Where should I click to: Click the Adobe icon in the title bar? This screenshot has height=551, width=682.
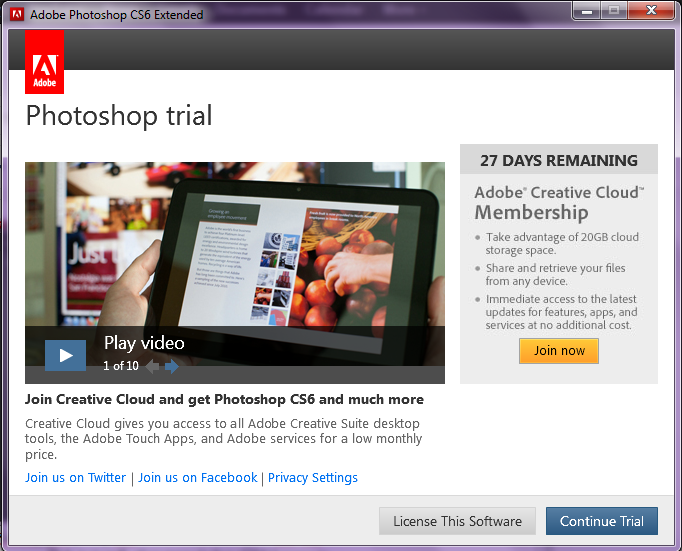17,14
